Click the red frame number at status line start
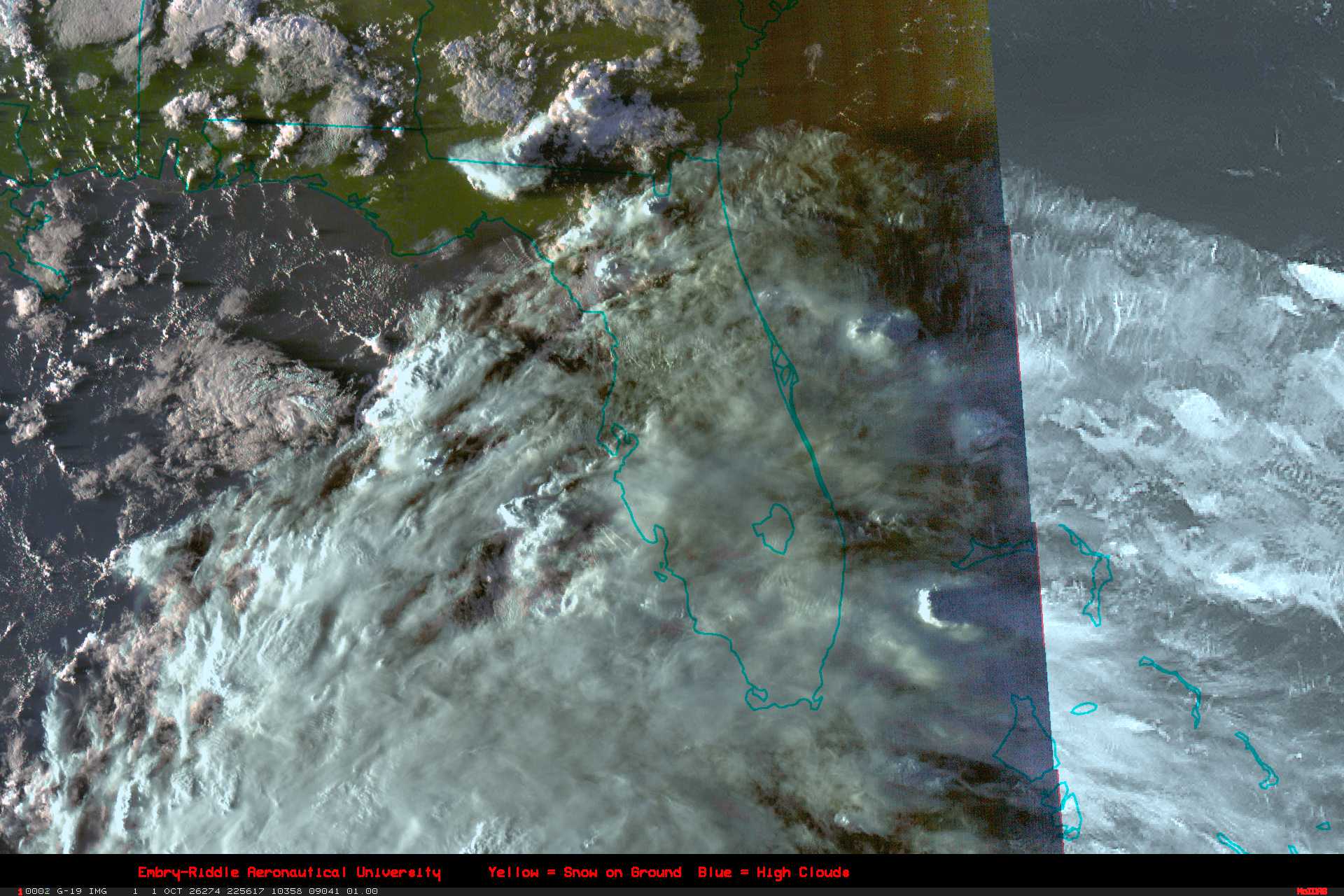Image resolution: width=1344 pixels, height=896 pixels. click(21, 891)
